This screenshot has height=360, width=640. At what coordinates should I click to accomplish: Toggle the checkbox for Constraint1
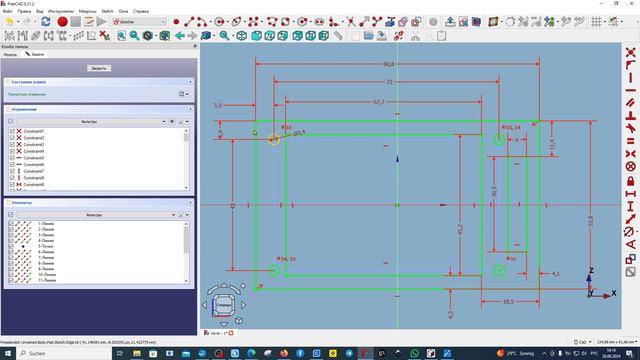click(x=12, y=131)
